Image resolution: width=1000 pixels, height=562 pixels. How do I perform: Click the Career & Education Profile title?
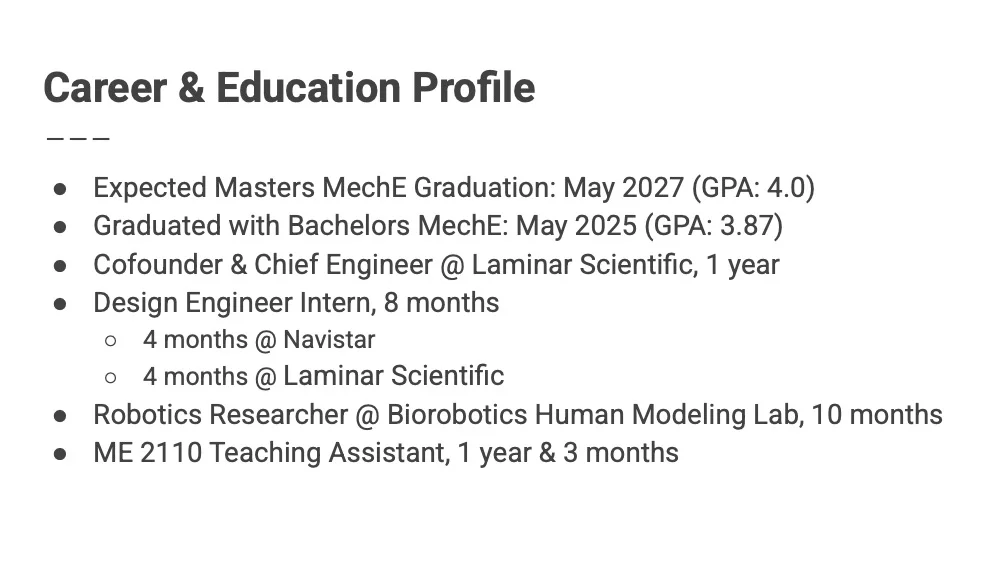point(289,88)
